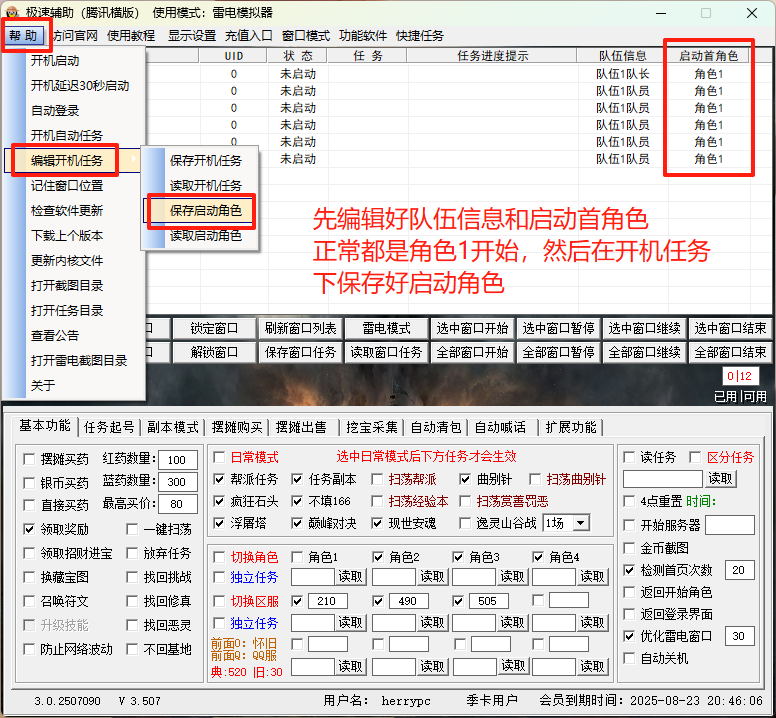776x718 pixels.
Task: Click the 全部窗口暂停 button
Action: tap(558, 352)
